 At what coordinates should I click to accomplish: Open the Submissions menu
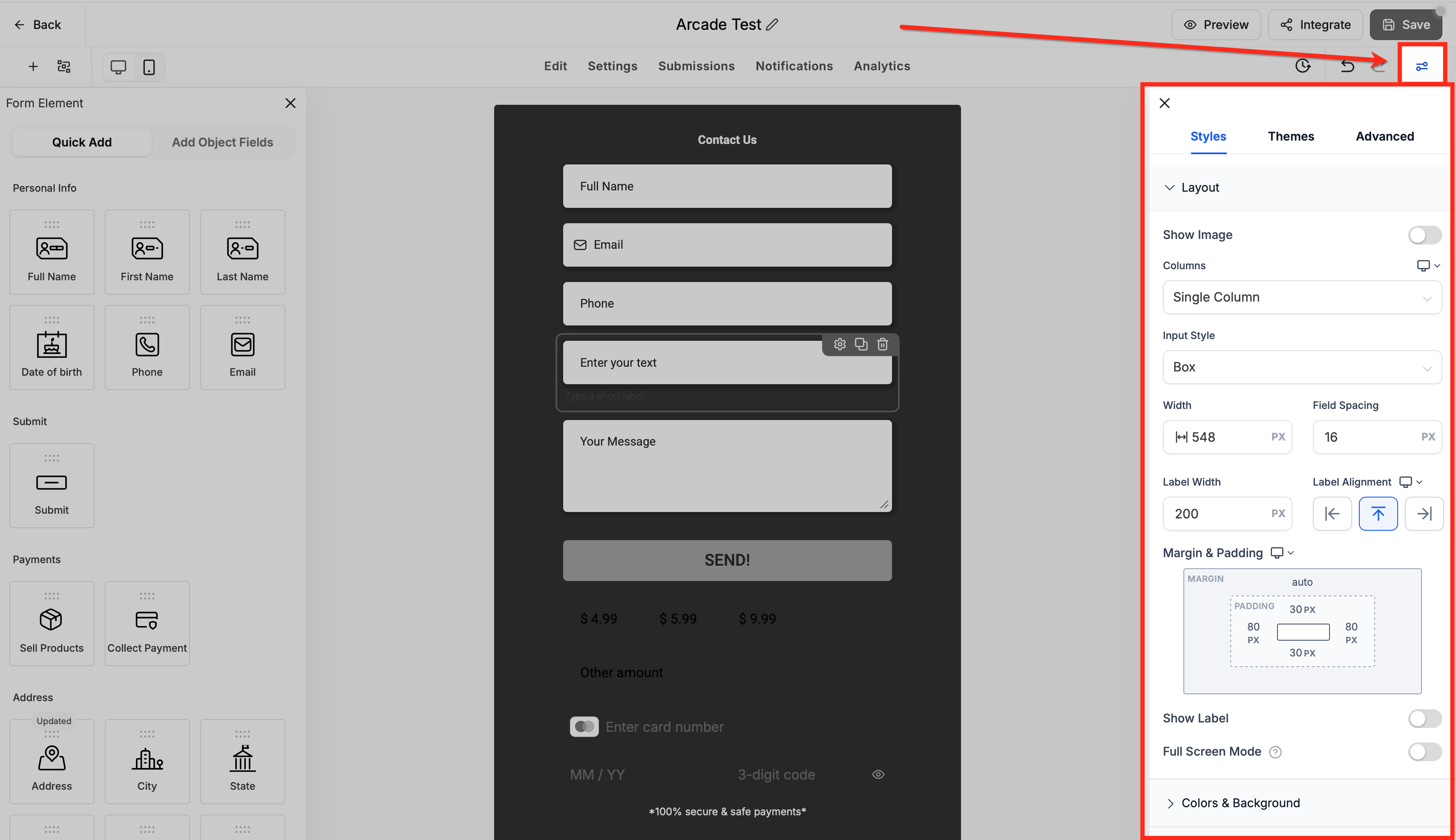point(696,66)
